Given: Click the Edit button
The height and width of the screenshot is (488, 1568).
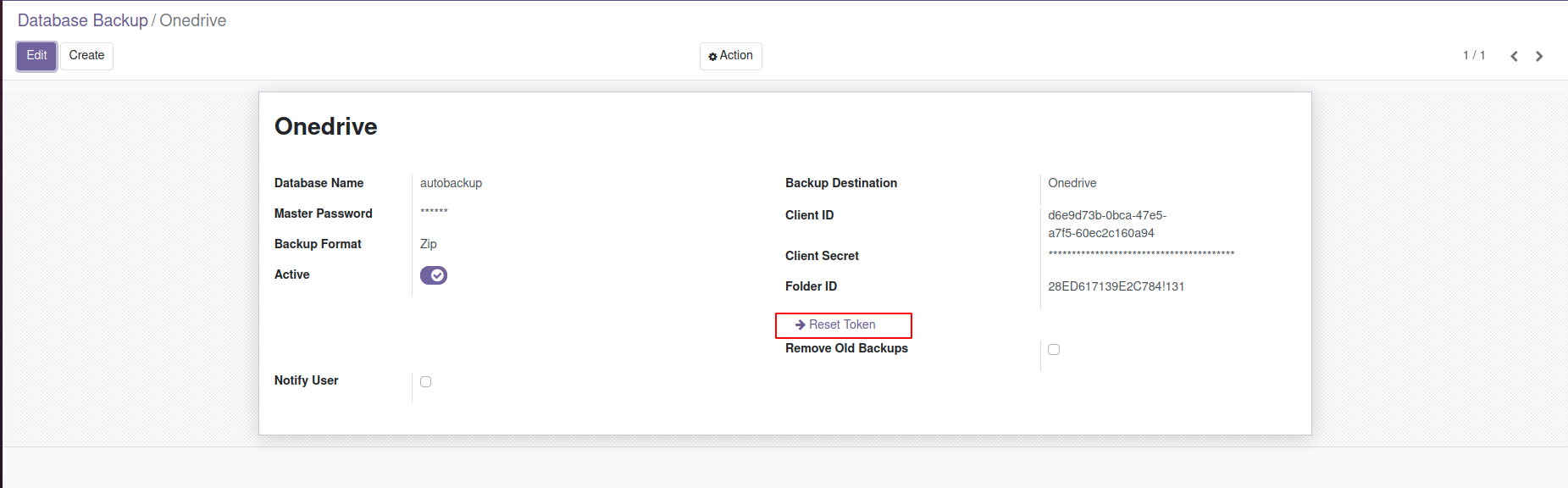Looking at the screenshot, I should click(36, 56).
